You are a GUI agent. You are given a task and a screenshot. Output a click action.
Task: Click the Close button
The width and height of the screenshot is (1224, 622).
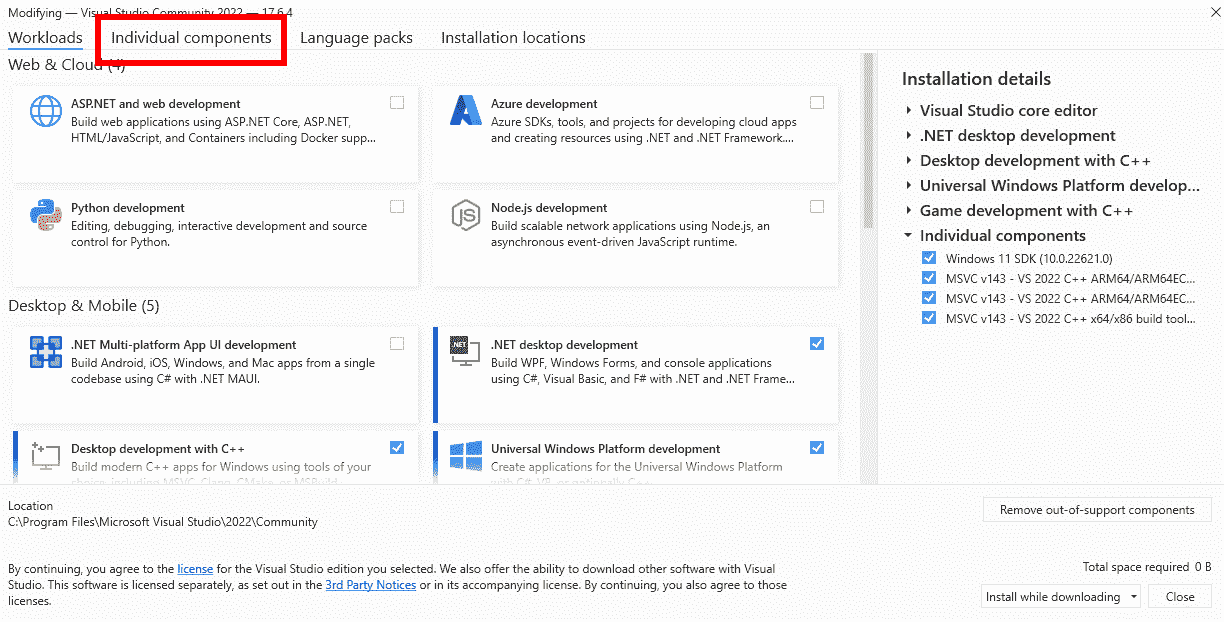click(1180, 597)
